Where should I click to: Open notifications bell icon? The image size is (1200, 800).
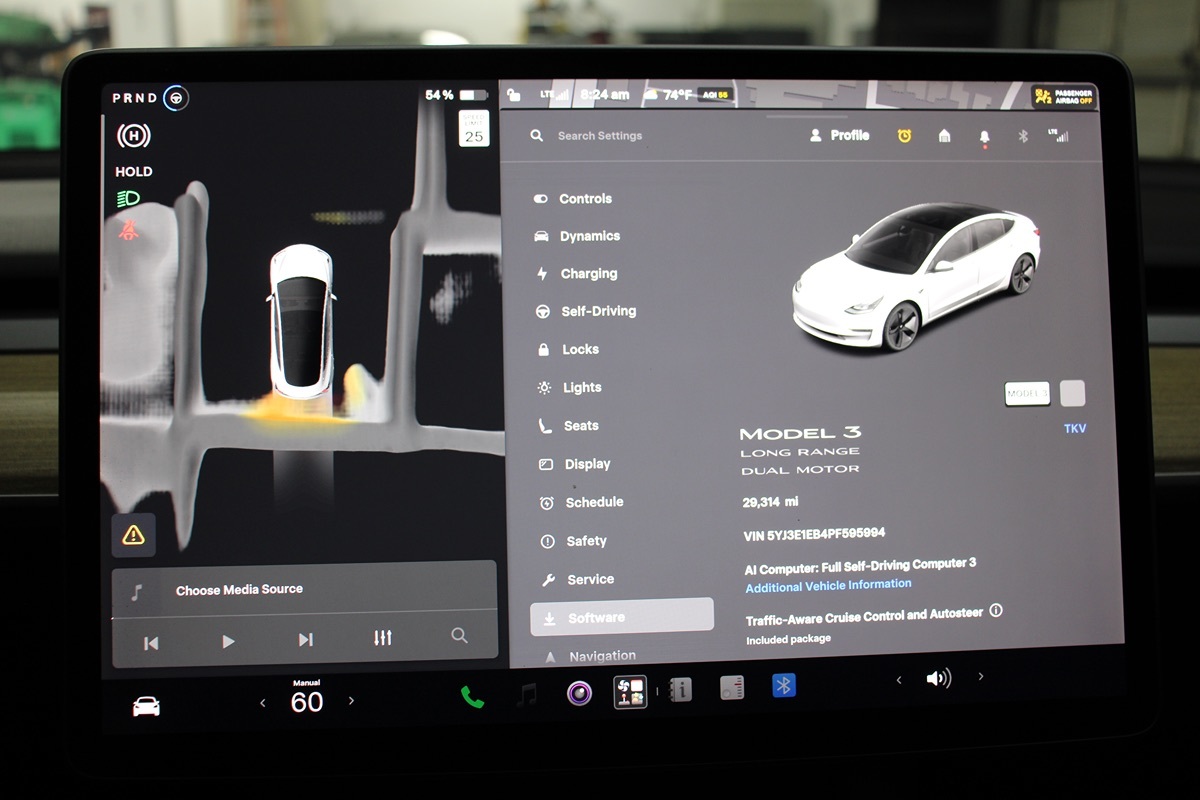click(x=984, y=137)
